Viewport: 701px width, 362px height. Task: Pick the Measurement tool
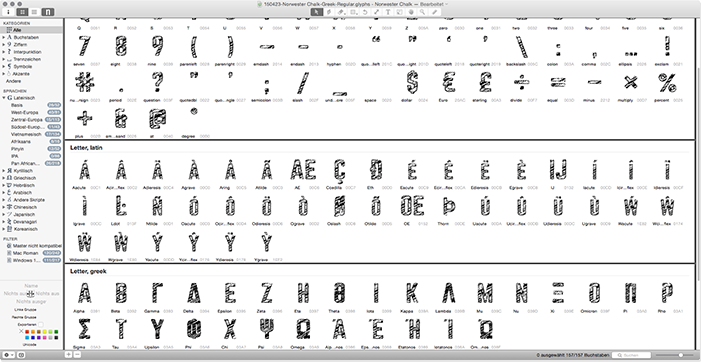(x=435, y=12)
